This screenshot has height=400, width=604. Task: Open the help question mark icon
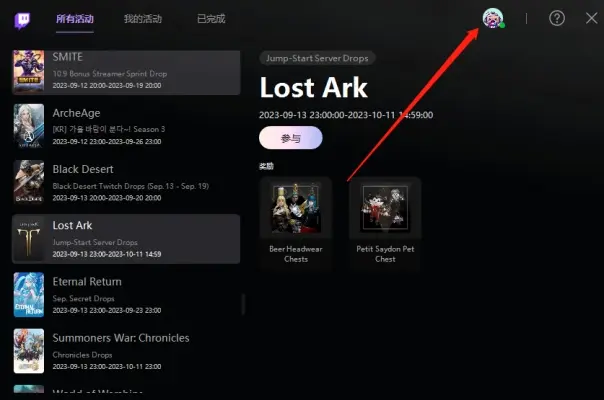click(557, 18)
